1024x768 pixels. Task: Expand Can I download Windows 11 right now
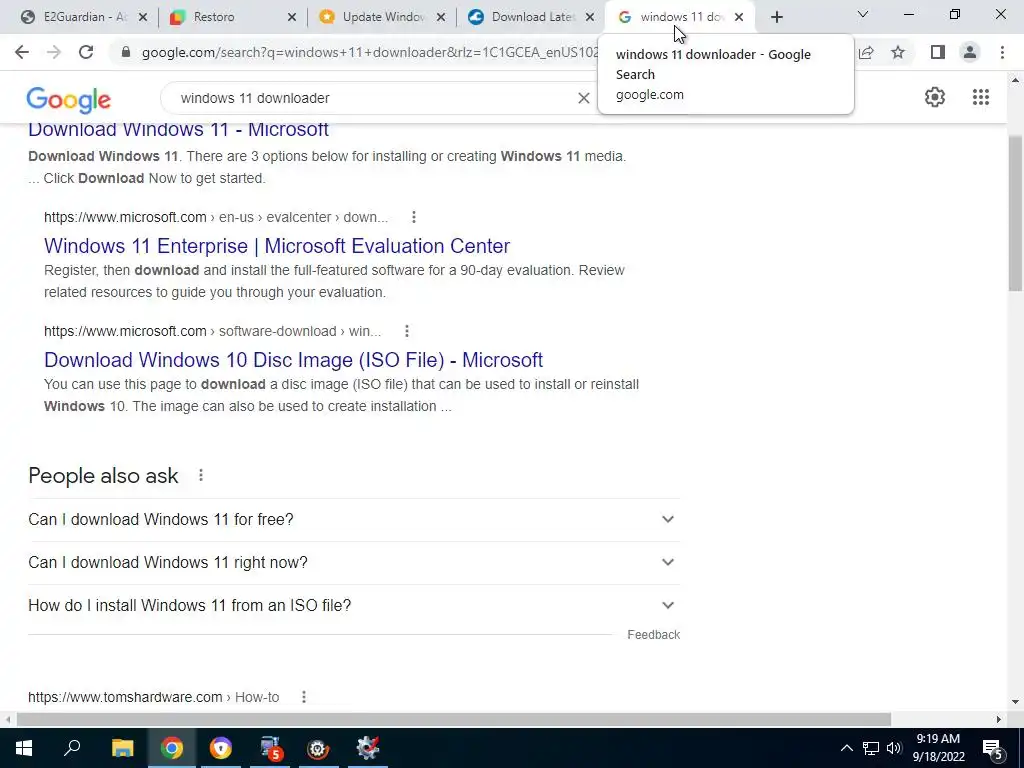tap(354, 562)
